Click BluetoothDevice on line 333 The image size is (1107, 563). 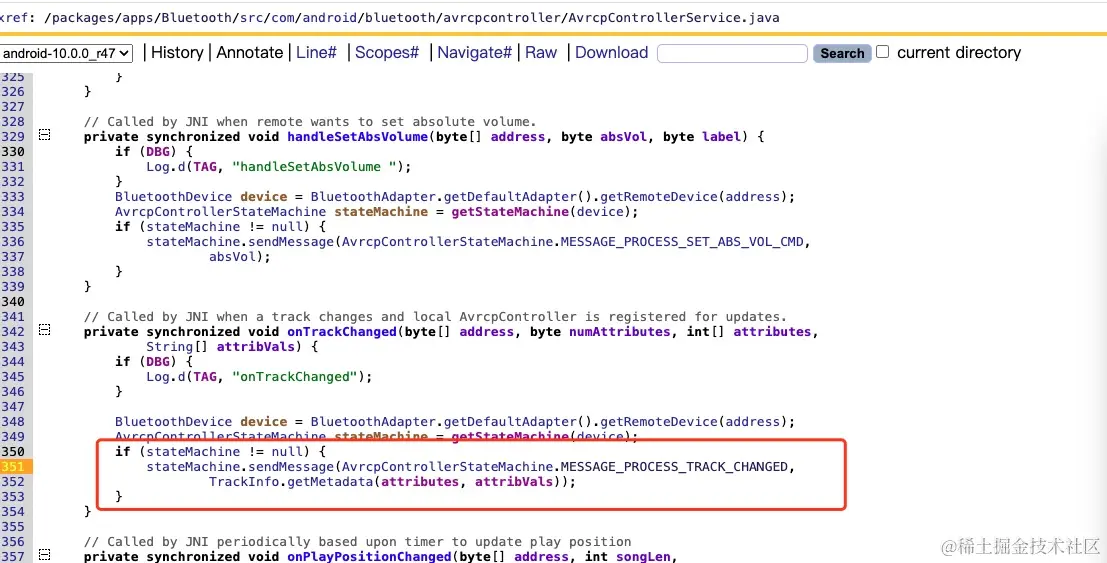click(174, 196)
